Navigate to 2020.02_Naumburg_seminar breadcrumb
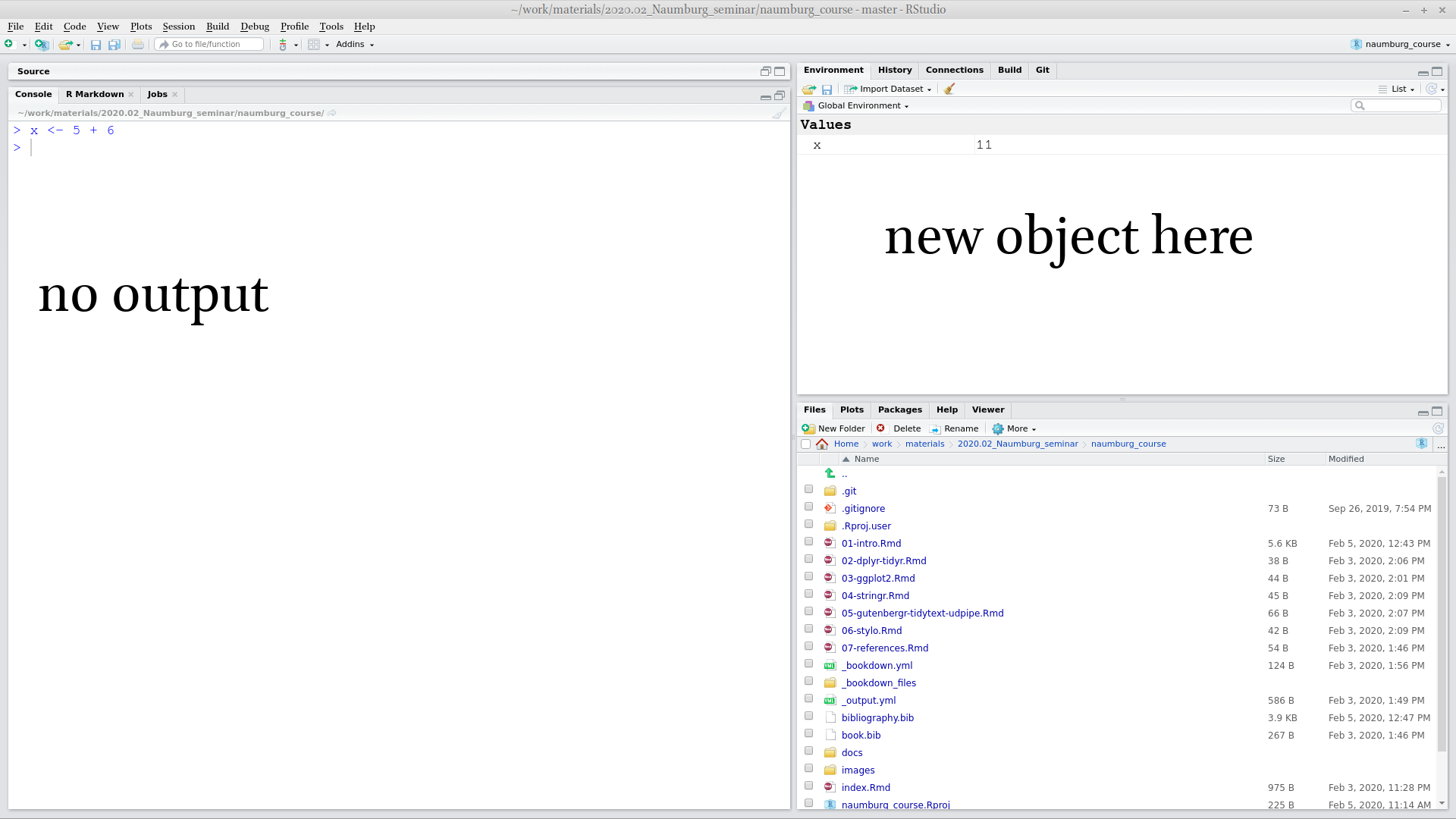This screenshot has width=1456, height=819. click(x=1018, y=444)
